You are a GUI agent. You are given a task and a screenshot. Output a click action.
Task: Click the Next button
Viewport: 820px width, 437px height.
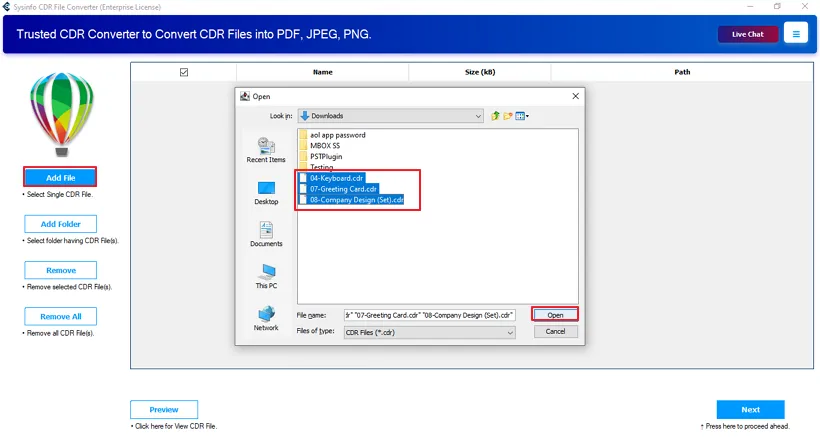(x=750, y=409)
